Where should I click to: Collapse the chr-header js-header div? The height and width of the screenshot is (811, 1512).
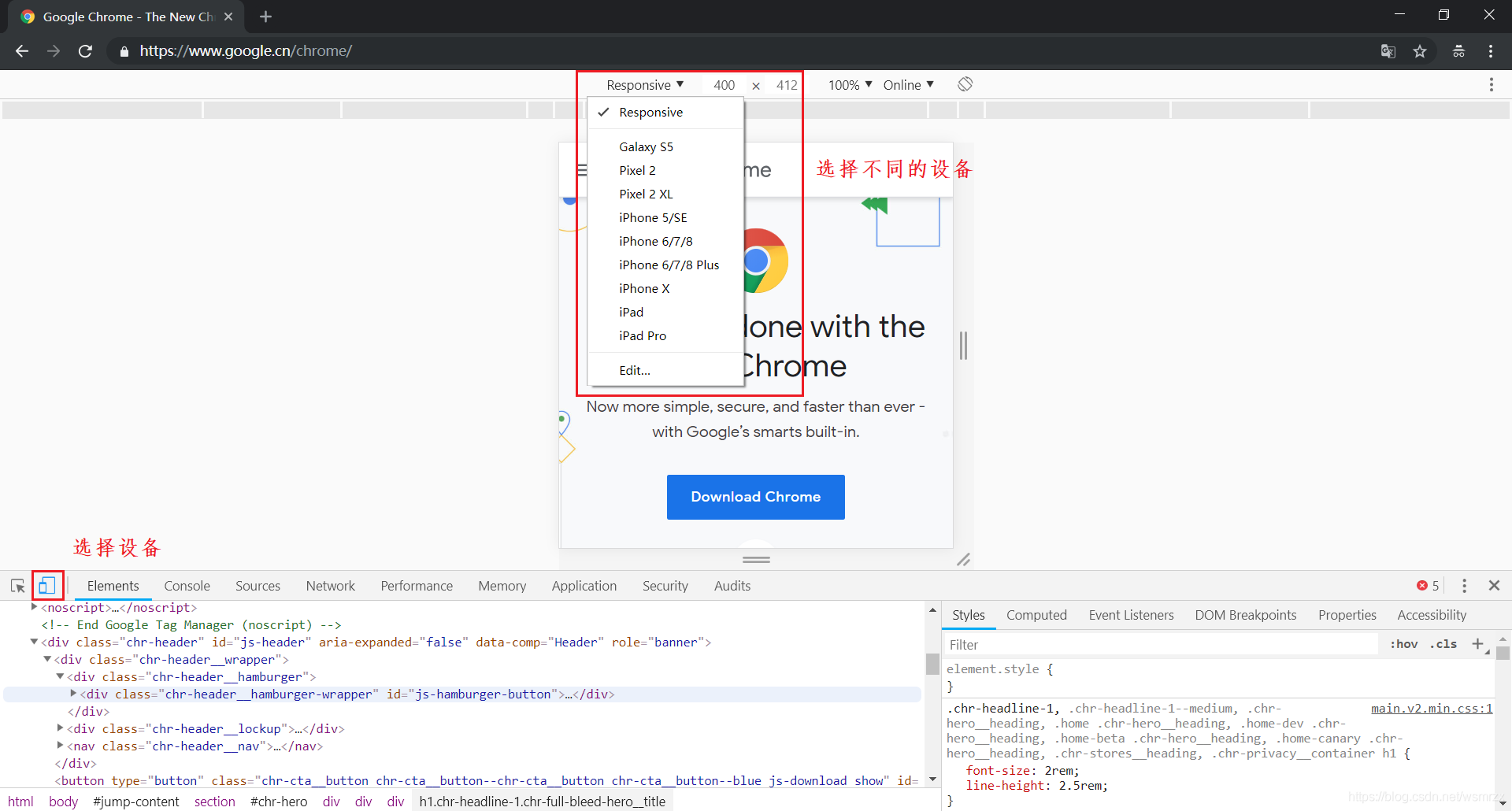34,642
